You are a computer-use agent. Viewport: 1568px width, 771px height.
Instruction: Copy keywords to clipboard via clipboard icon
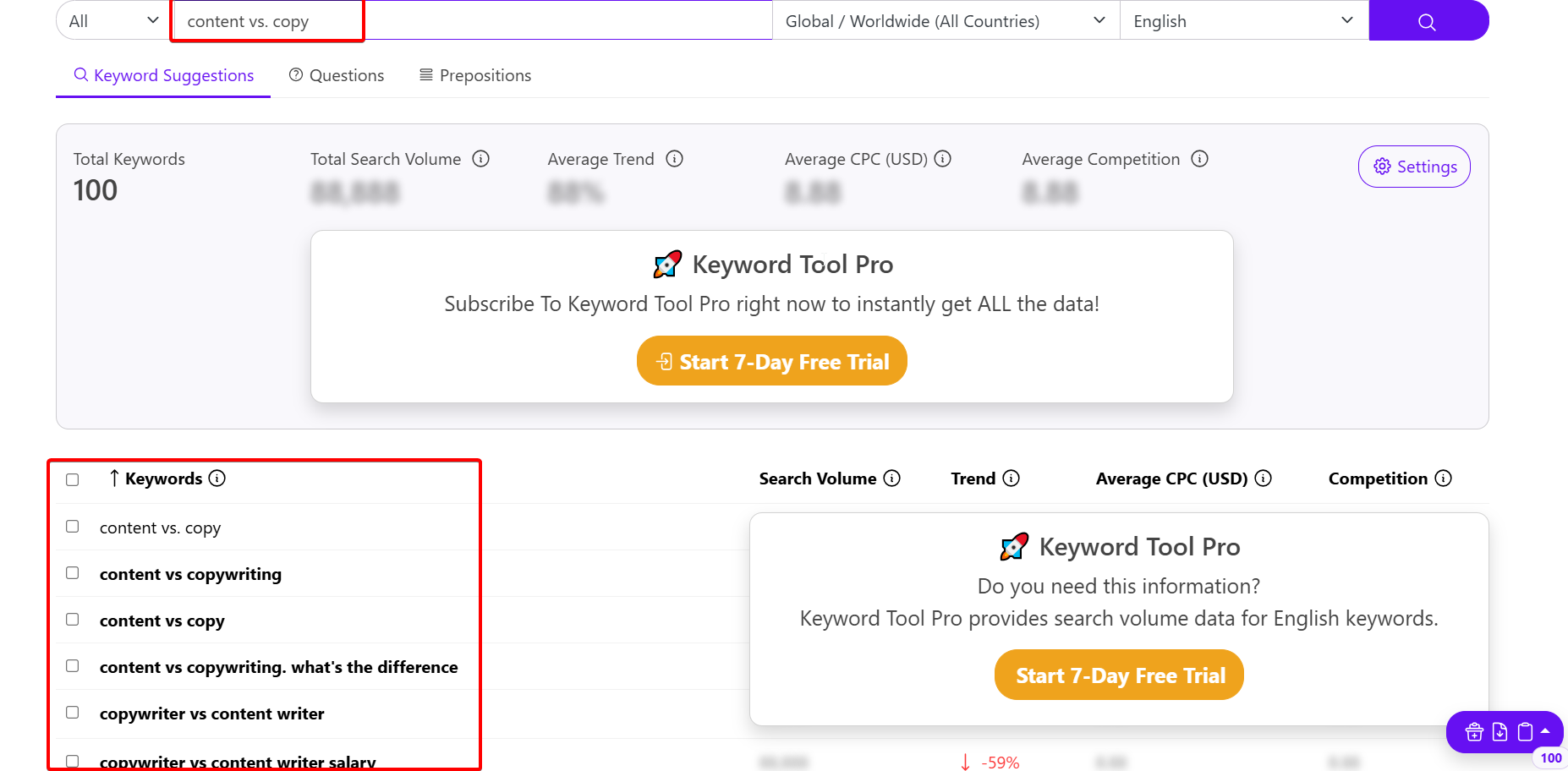coord(1526,732)
